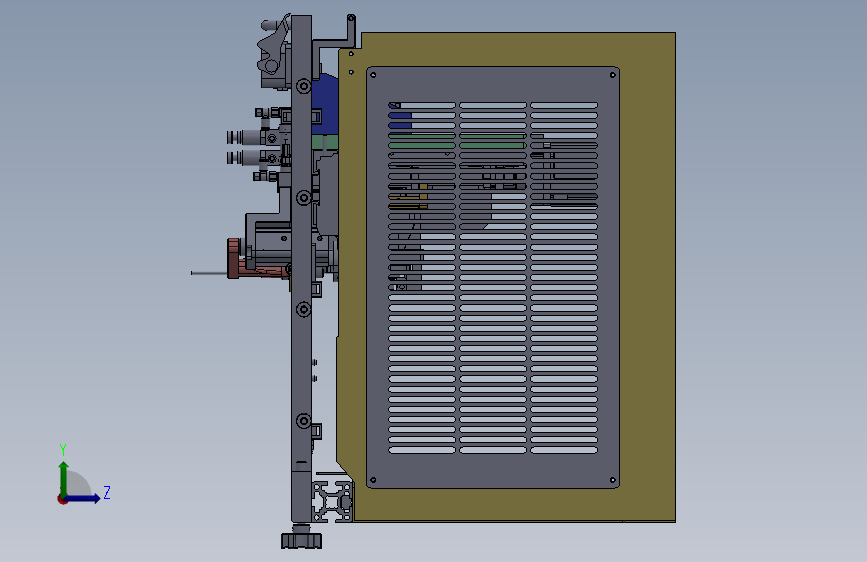
Task: Select the aluminum extrusion profile at the base
Action: coord(332,501)
